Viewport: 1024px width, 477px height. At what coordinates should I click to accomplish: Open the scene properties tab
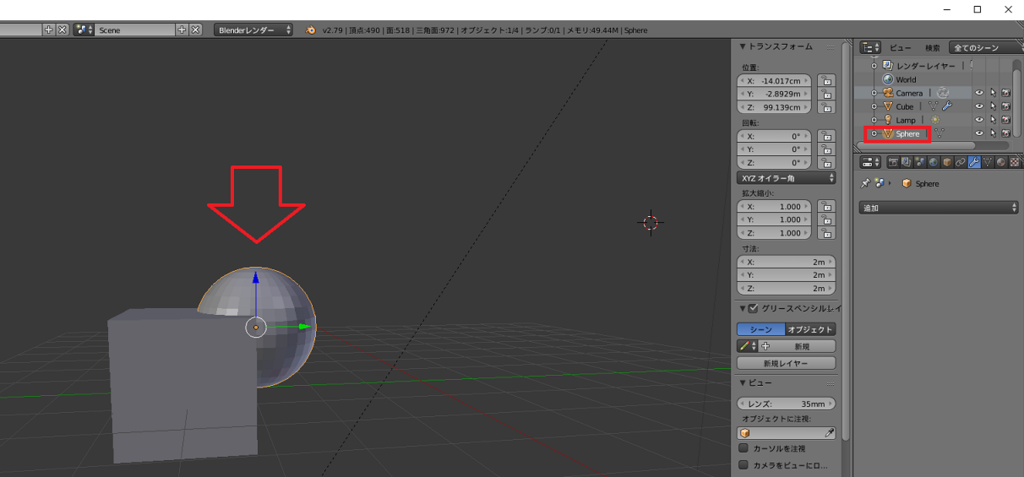coord(920,162)
